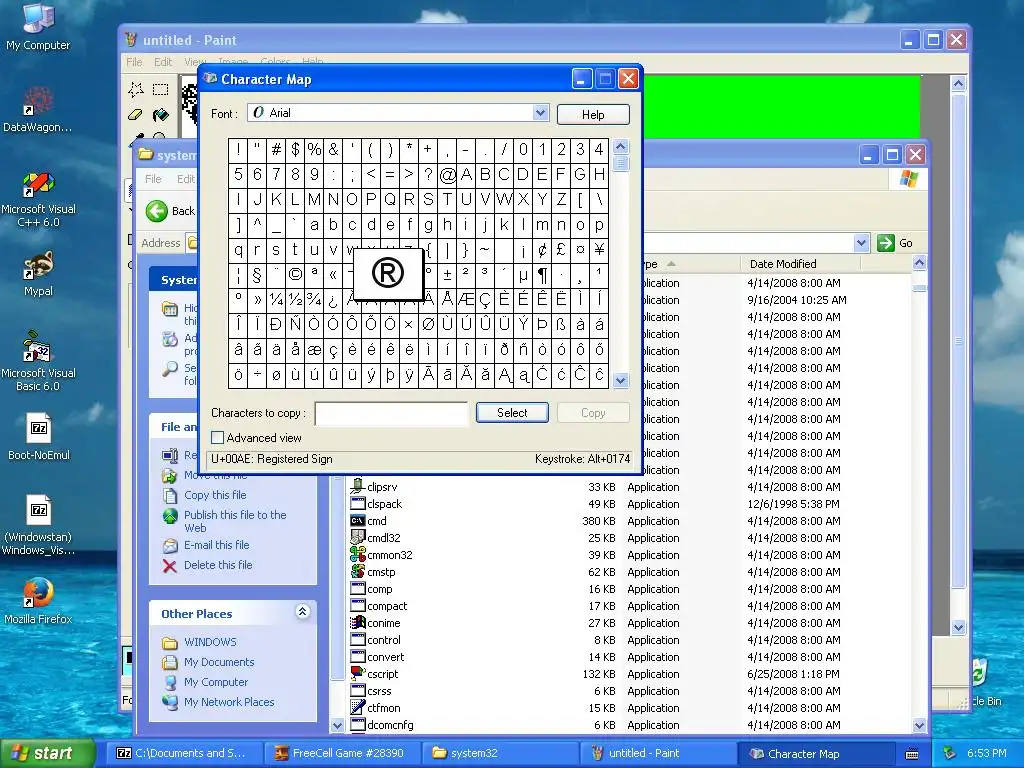Open Mozilla Firefox desktop shortcut

coord(38,601)
